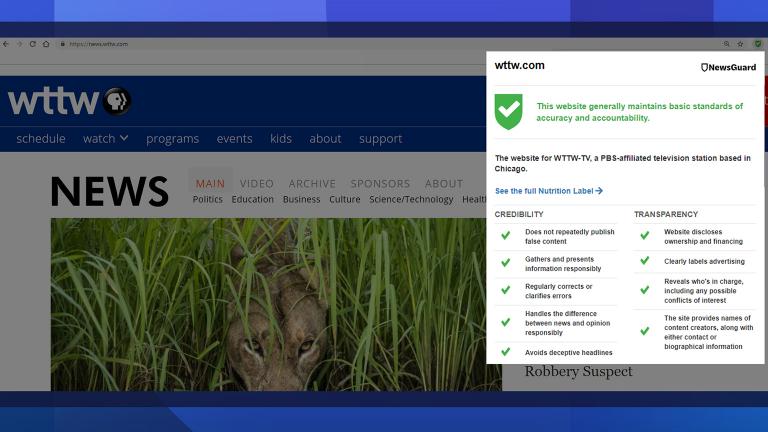Click checkmark beside Regularly corrects or clarifies errors
This screenshot has width=768, height=432.
coord(505,290)
